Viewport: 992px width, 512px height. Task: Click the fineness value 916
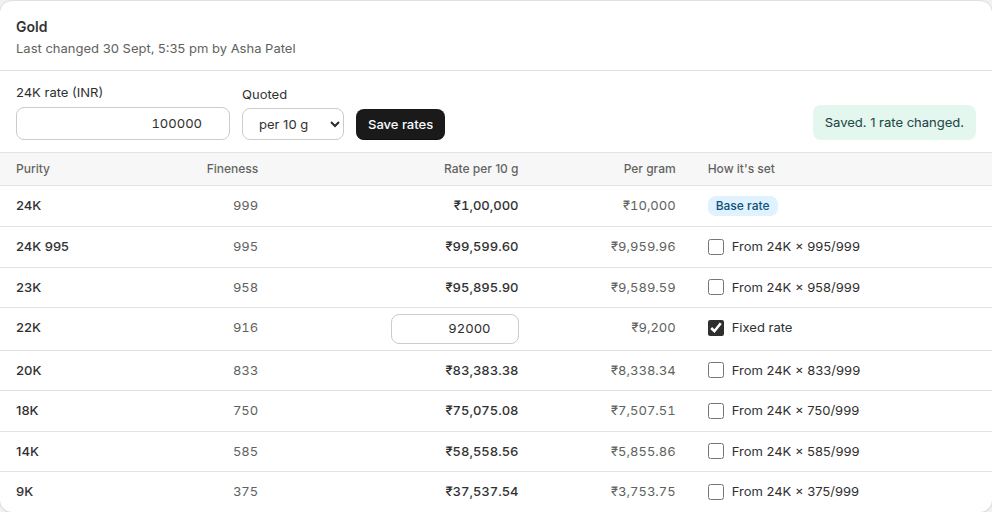point(245,328)
